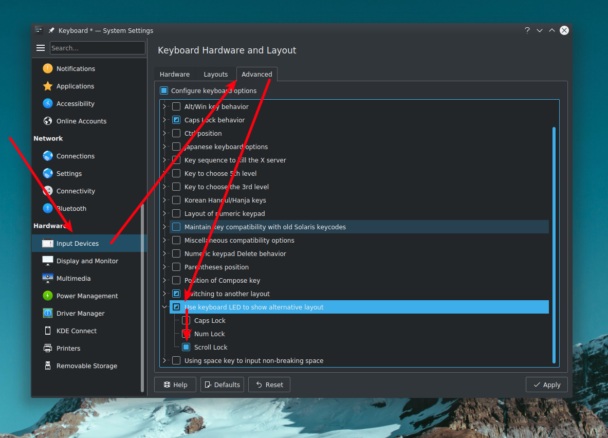
Task: Select Japanese keyboard options row
Action: (x=359, y=147)
